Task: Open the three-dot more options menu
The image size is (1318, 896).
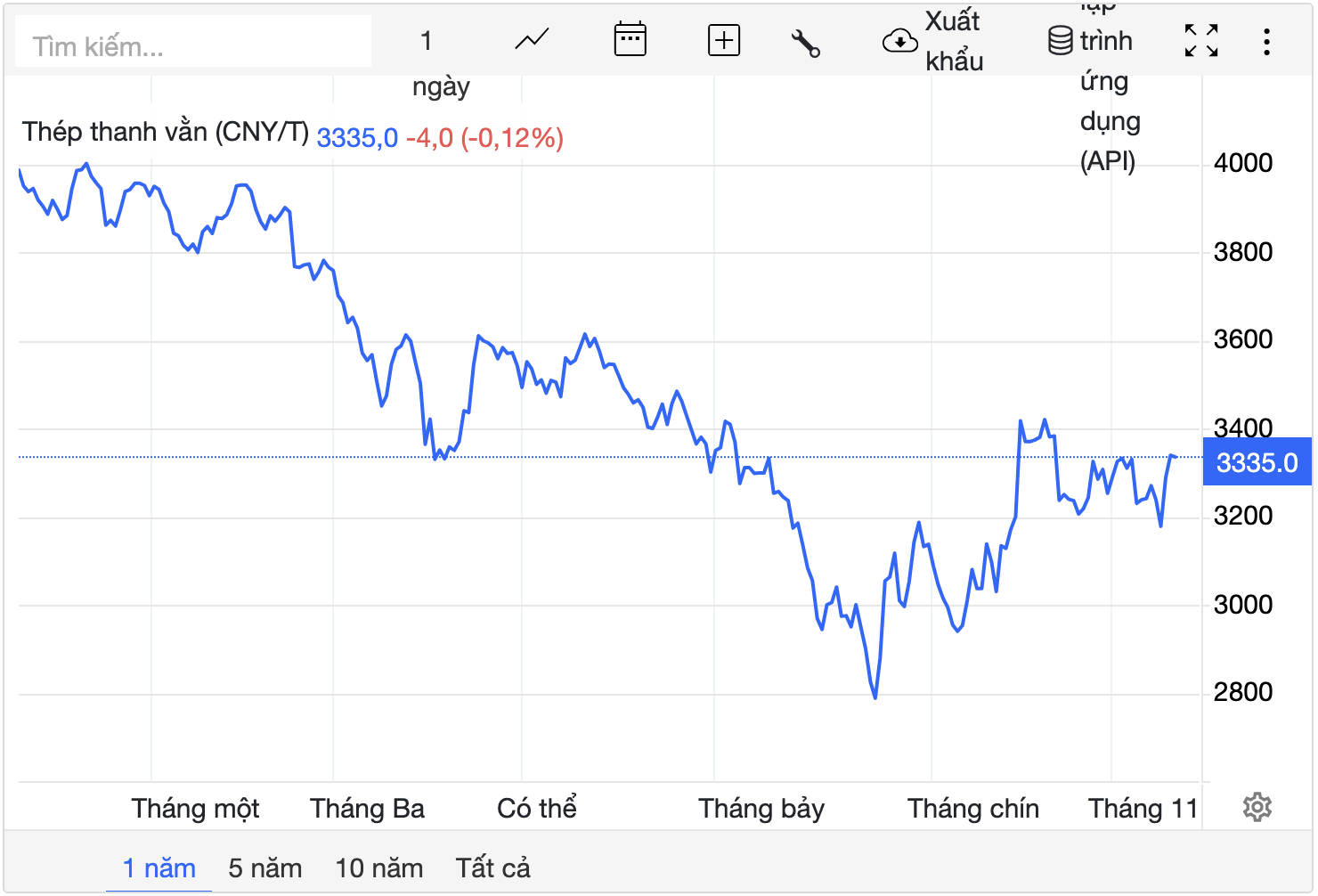Action: pos(1266,42)
